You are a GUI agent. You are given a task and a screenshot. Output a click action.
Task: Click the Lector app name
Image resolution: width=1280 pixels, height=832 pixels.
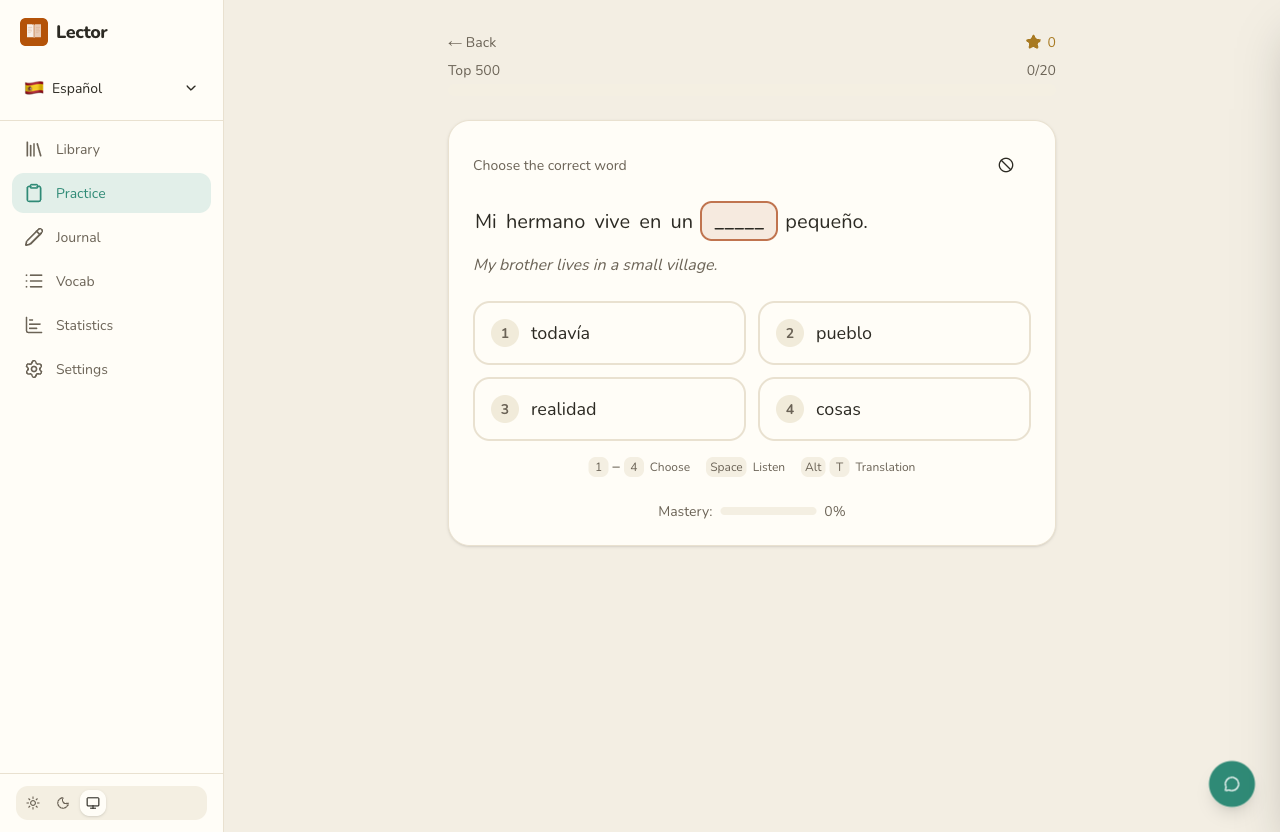click(82, 32)
